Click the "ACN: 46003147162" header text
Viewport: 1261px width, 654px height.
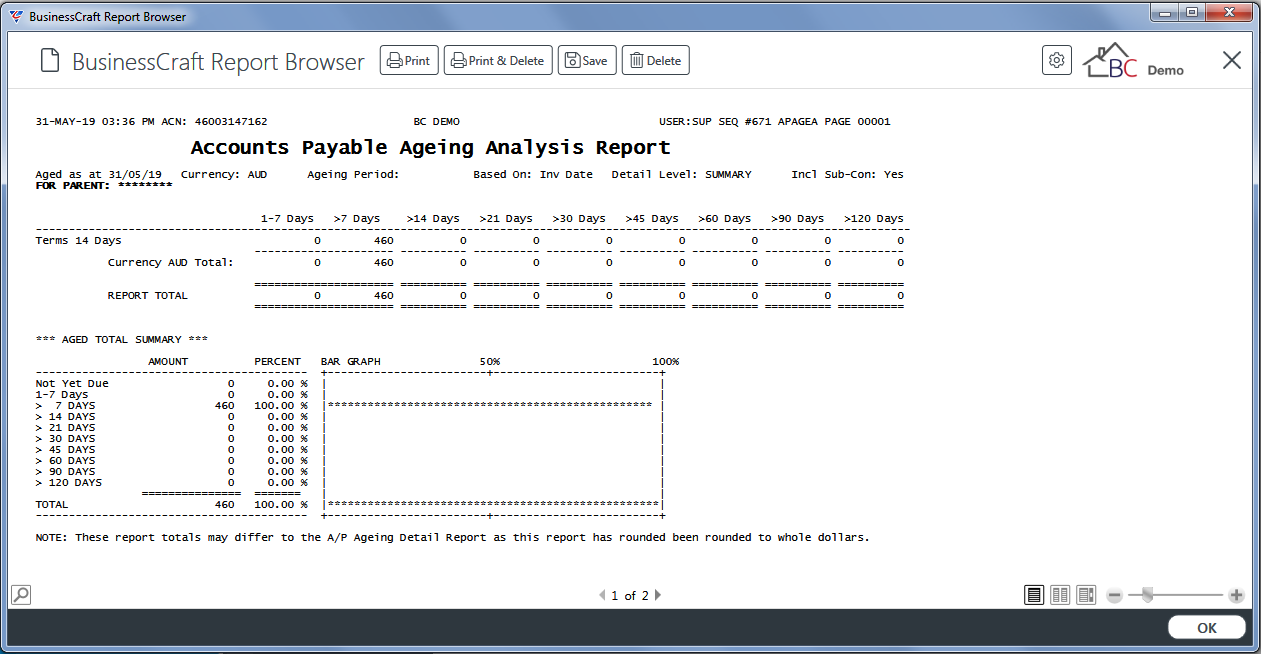click(214, 122)
